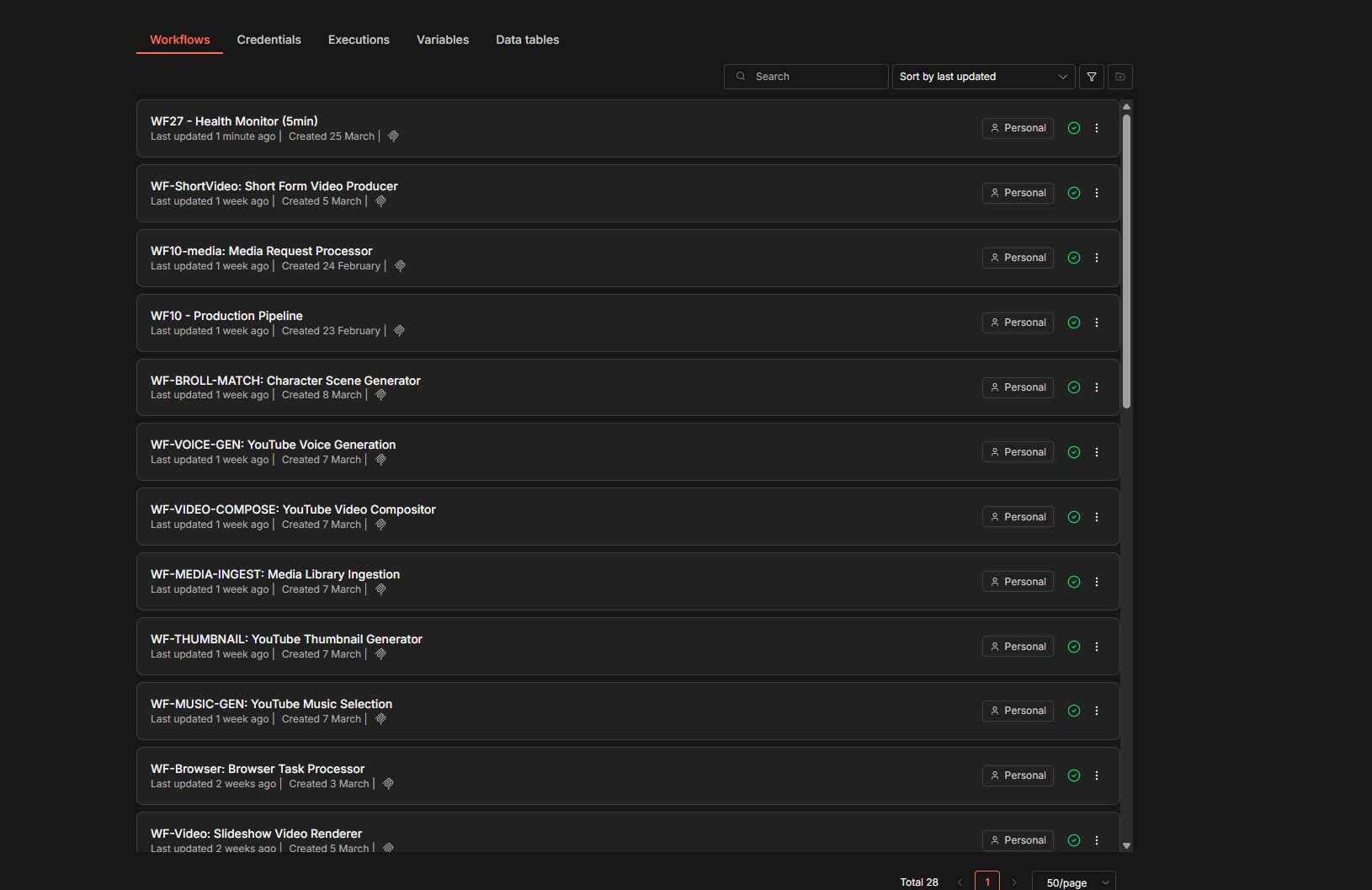The height and width of the screenshot is (890, 1372).
Task: Open the three-dot menu for WF10 Production Pipeline
Action: click(x=1097, y=322)
